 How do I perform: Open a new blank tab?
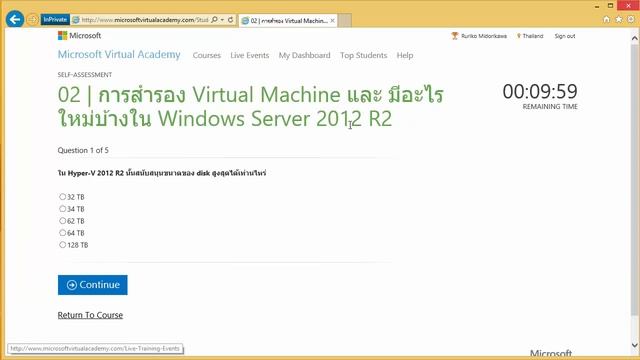345,20
